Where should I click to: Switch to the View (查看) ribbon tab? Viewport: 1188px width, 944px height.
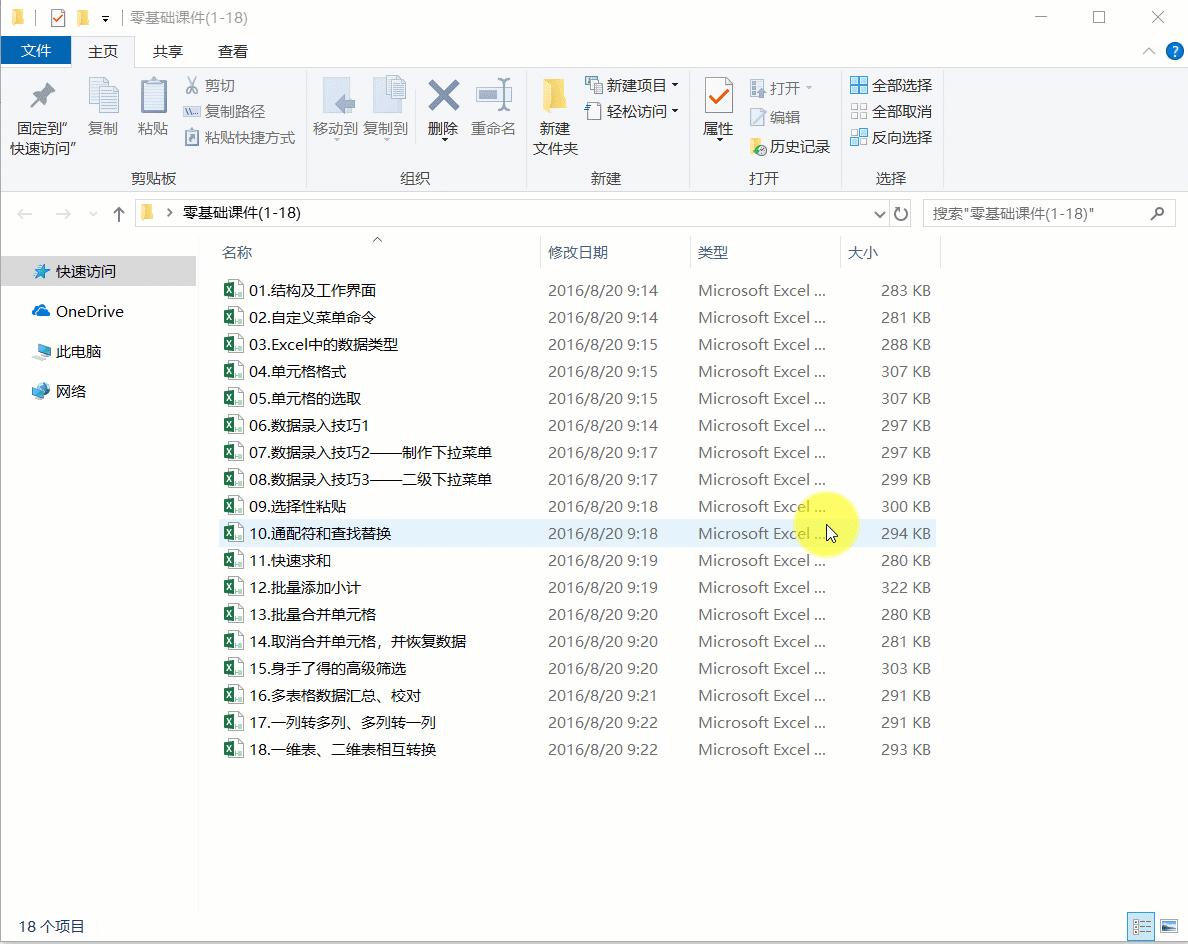pos(231,51)
